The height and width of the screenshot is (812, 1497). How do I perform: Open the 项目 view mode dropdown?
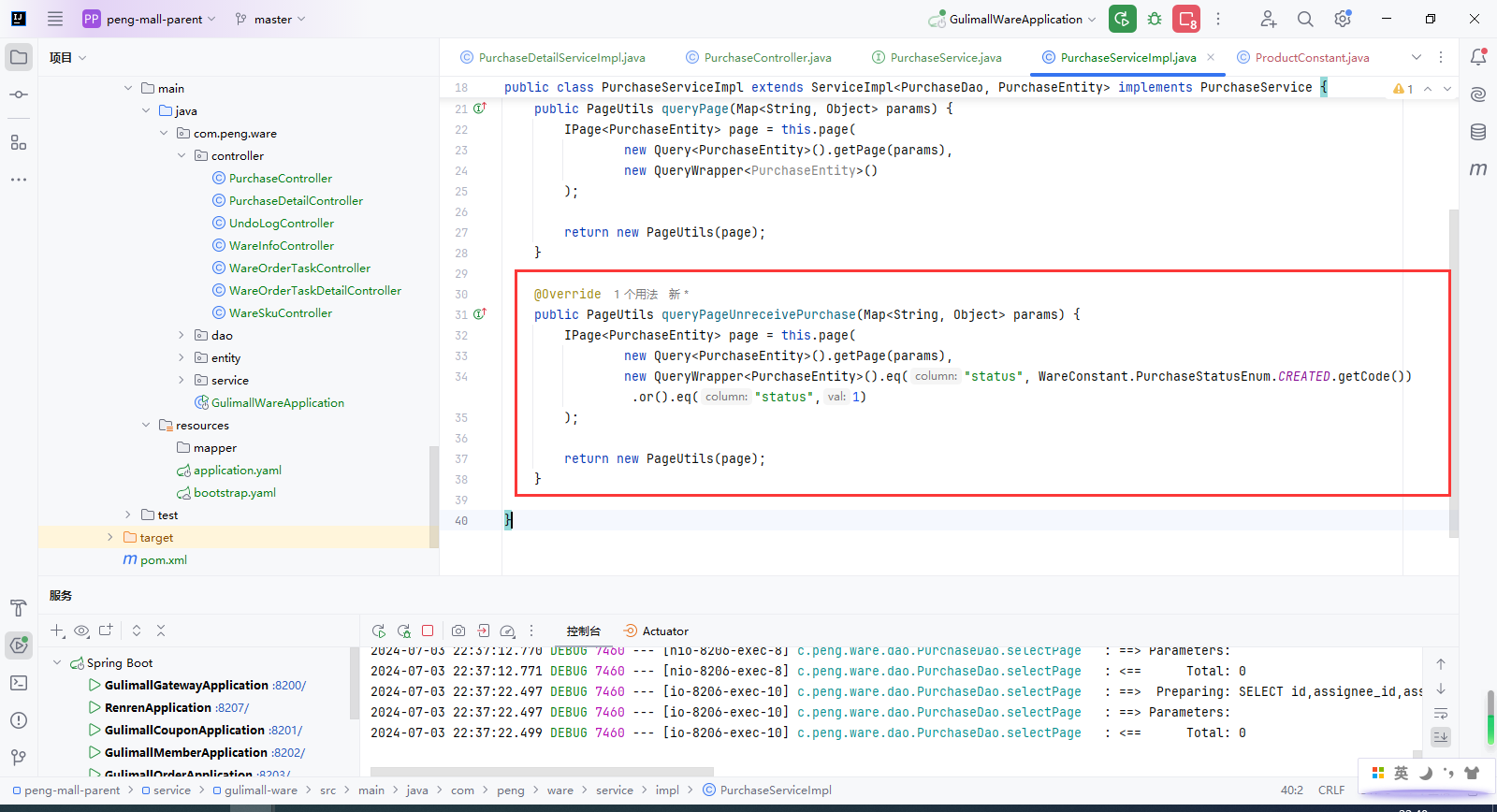pyautogui.click(x=67, y=58)
